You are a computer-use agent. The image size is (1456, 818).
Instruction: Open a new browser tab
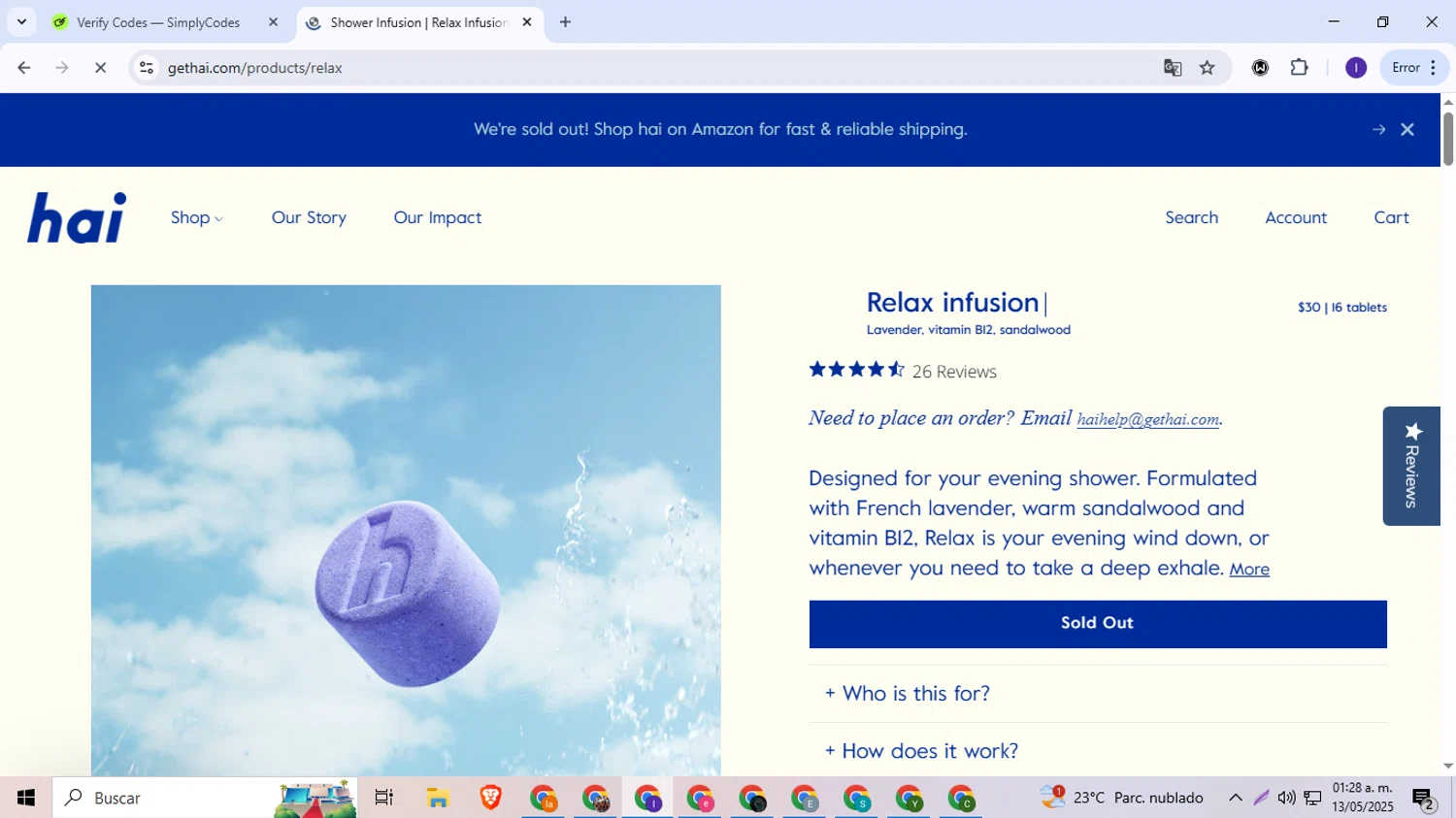tap(566, 22)
